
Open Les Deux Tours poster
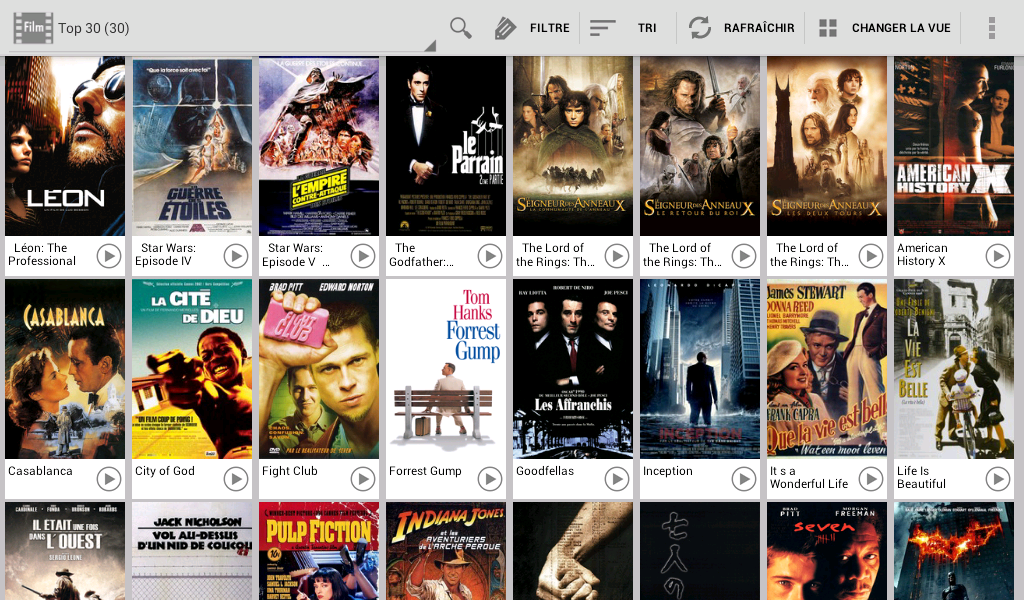point(827,146)
